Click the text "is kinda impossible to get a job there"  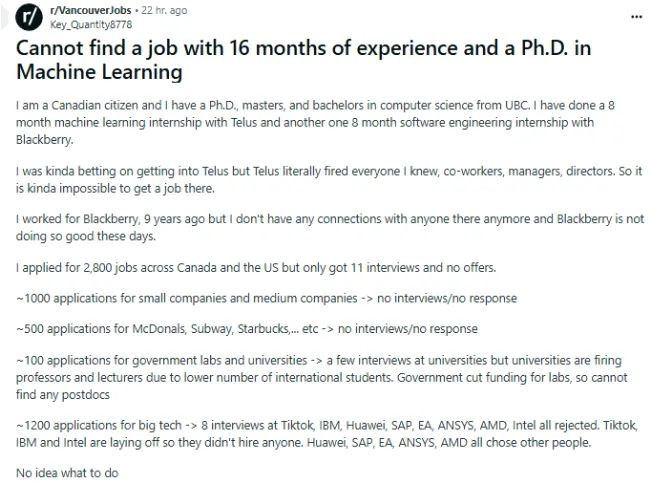point(120,188)
